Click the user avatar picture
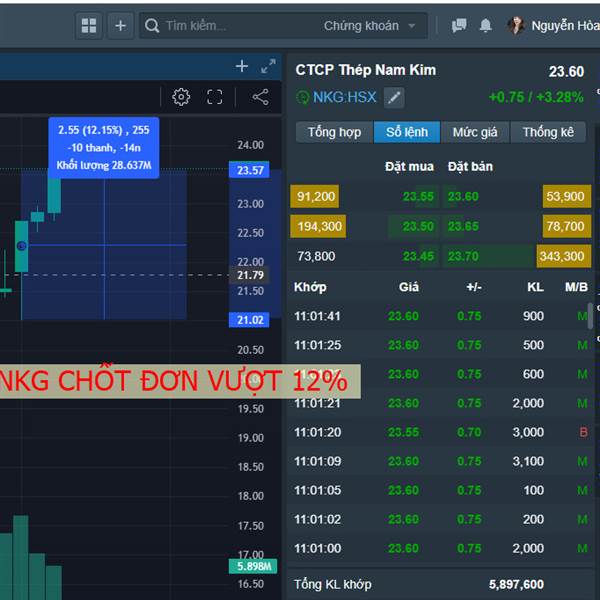The height and width of the screenshot is (600, 600). 515,26
